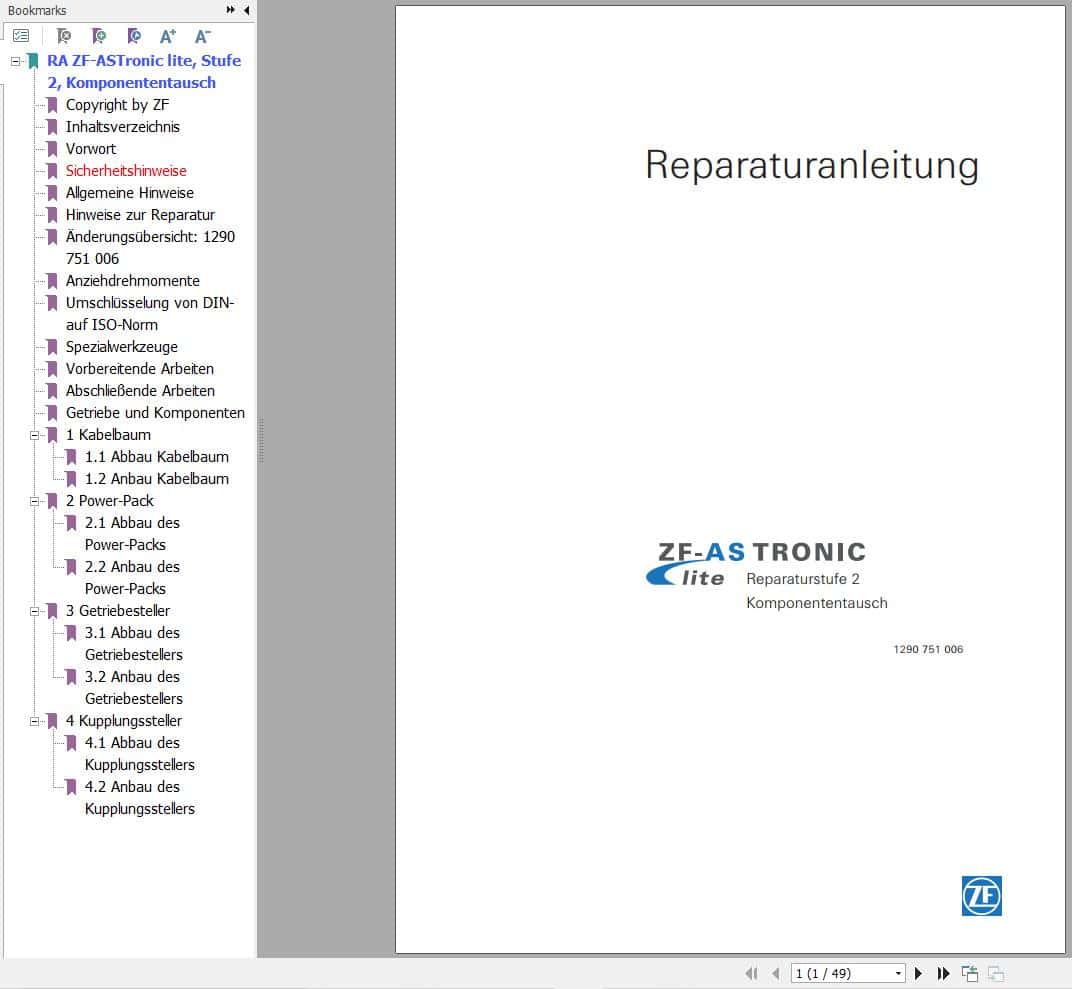Open the Anziehdrehmomente bookmark
Viewport: 1072px width, 989px height.
click(x=133, y=280)
